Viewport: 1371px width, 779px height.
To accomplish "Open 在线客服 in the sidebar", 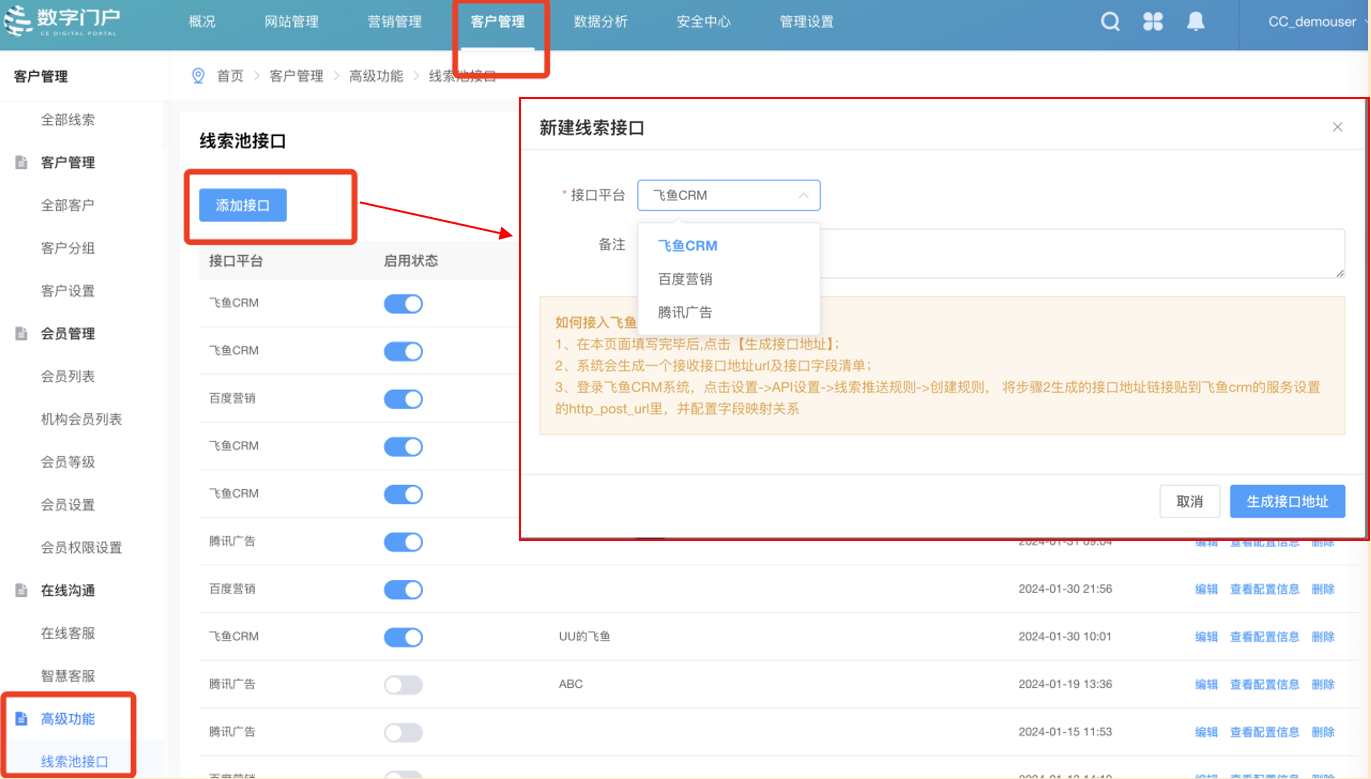I will tap(68, 633).
